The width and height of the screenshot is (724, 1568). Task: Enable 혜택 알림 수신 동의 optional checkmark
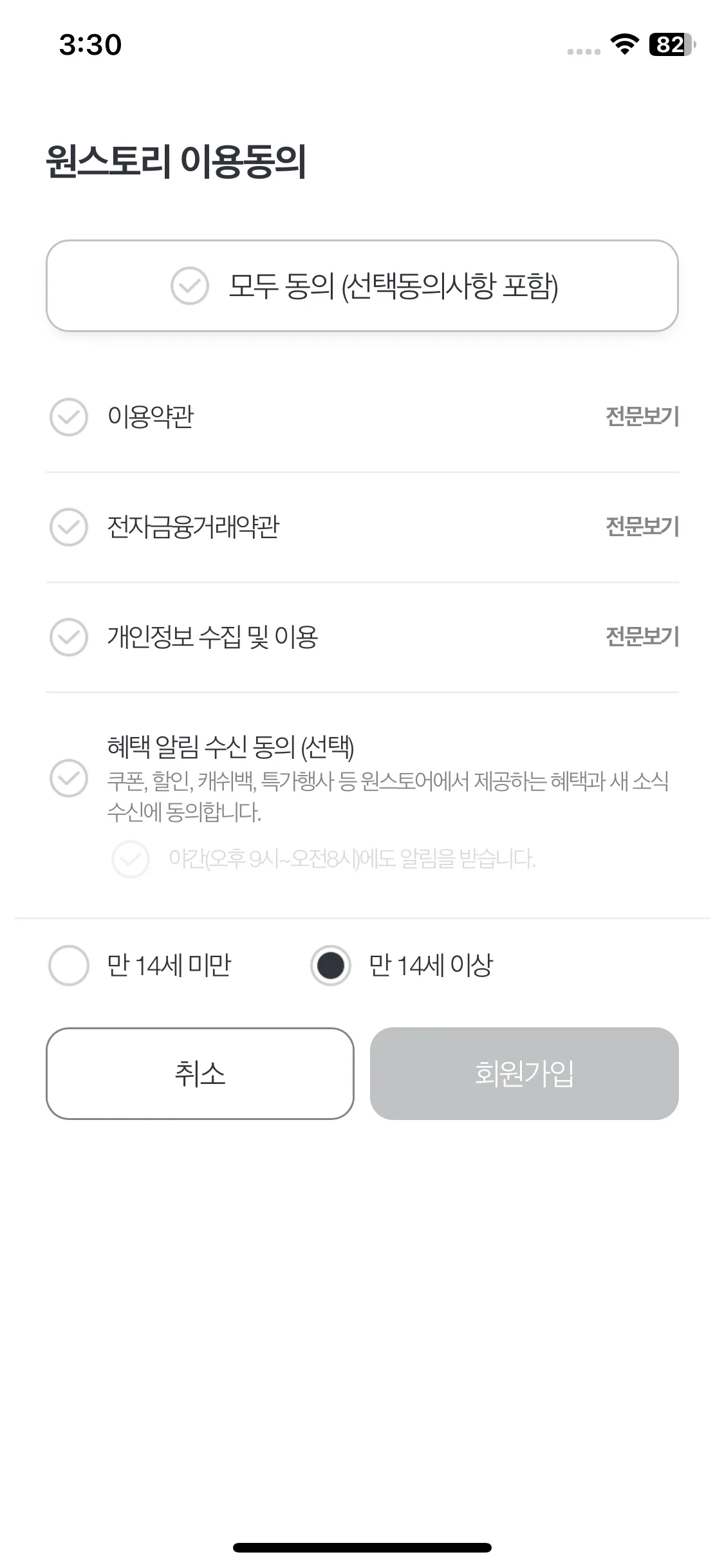click(x=69, y=778)
